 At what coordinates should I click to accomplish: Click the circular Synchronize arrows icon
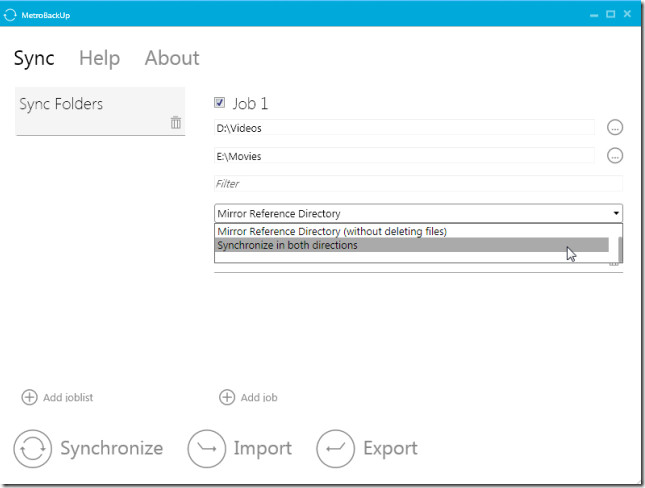point(32,448)
